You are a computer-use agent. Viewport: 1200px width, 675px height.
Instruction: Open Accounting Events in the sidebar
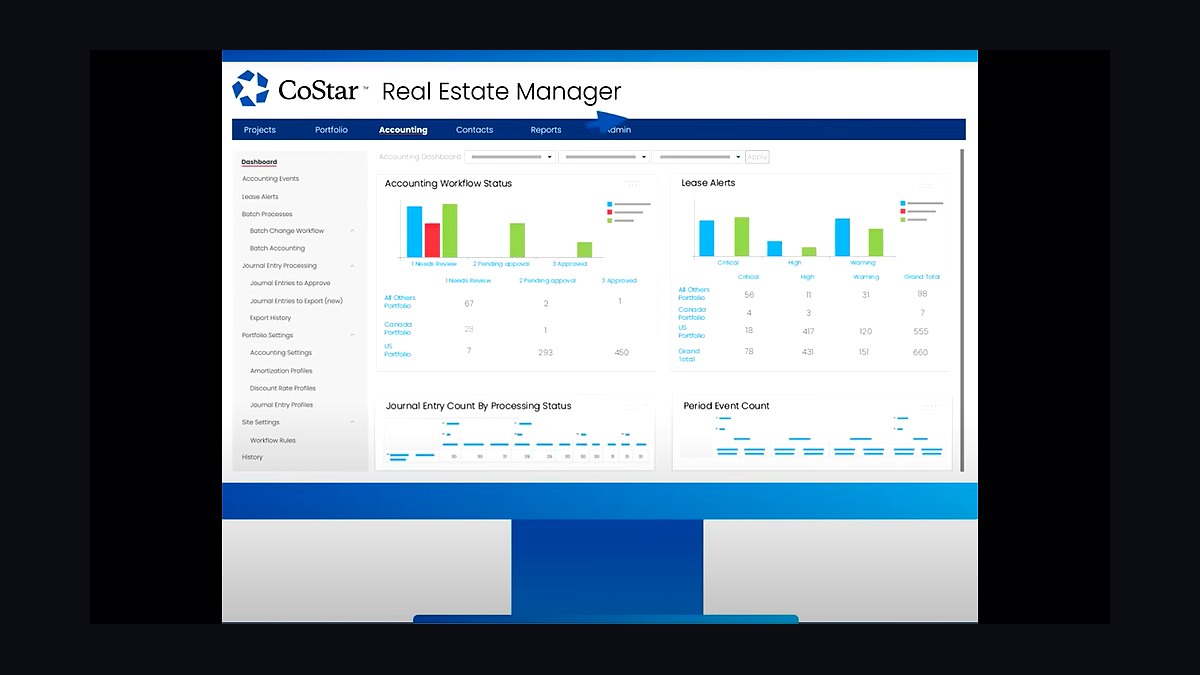tap(270, 179)
